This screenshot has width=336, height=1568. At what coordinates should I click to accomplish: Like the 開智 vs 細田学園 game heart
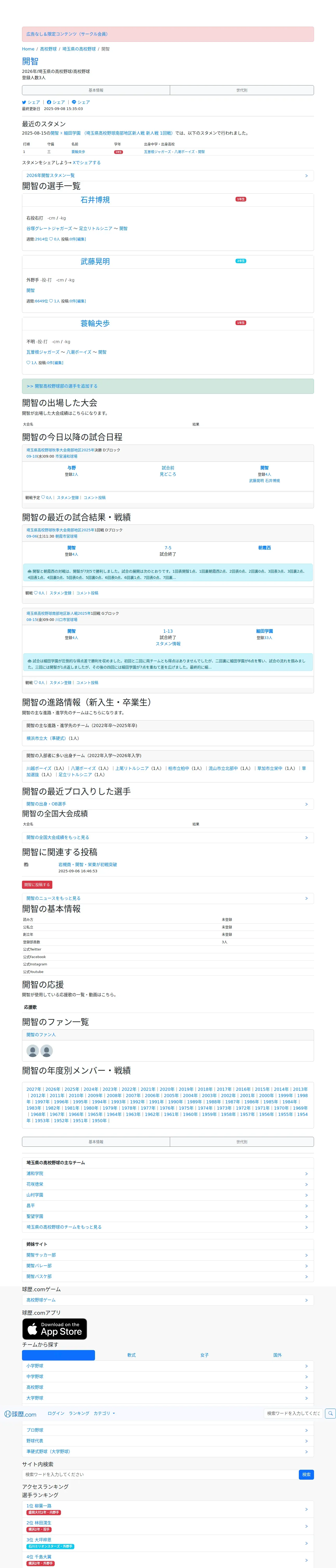tap(39, 682)
